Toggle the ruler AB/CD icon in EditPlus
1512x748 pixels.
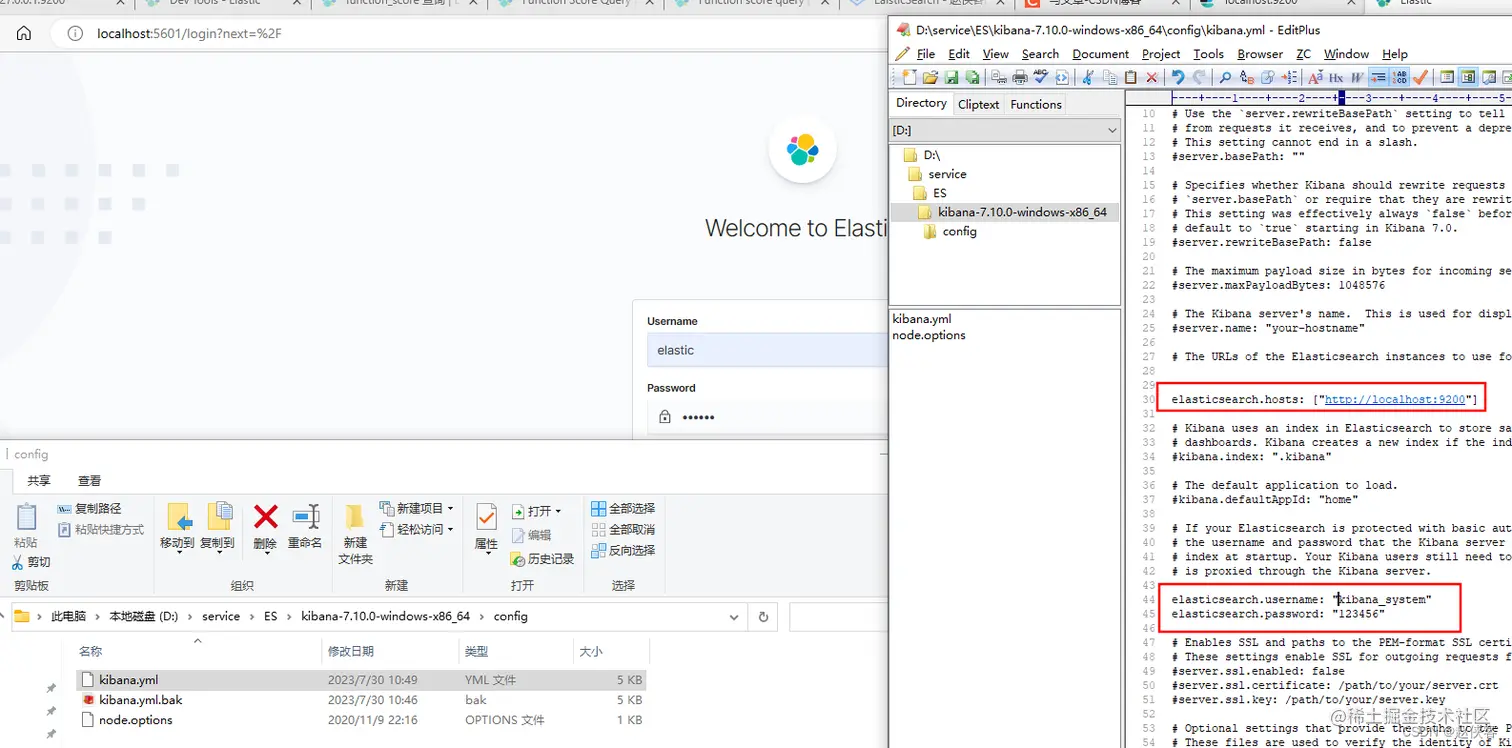pyautogui.click(x=1400, y=77)
